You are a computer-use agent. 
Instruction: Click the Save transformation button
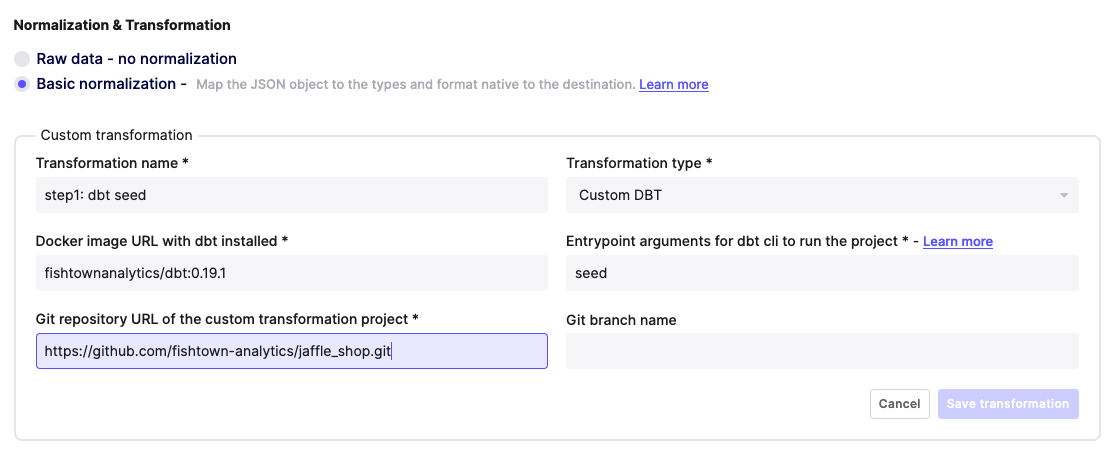[x=1007, y=404]
